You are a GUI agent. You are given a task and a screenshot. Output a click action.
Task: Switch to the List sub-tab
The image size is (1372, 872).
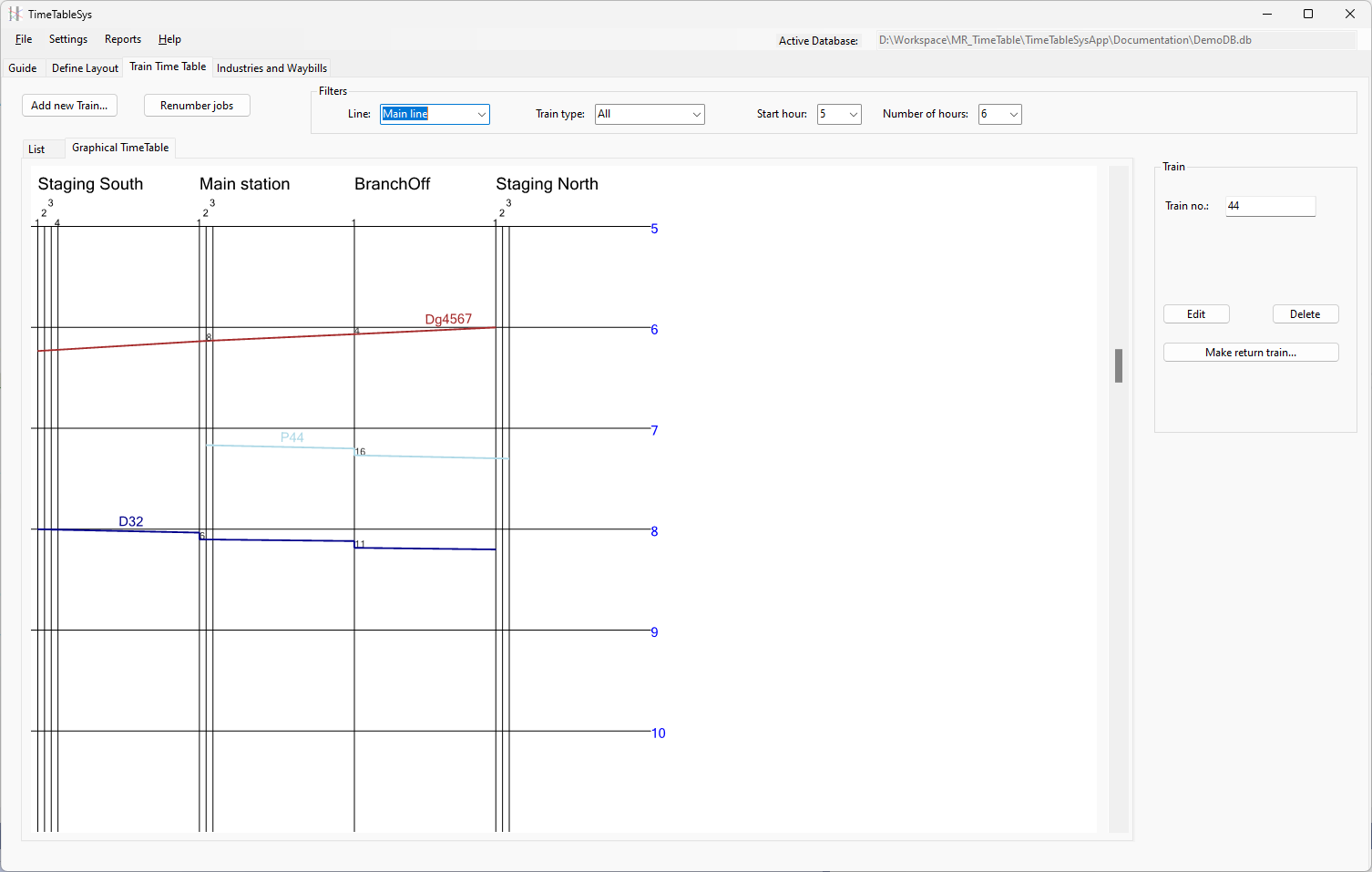pos(36,149)
